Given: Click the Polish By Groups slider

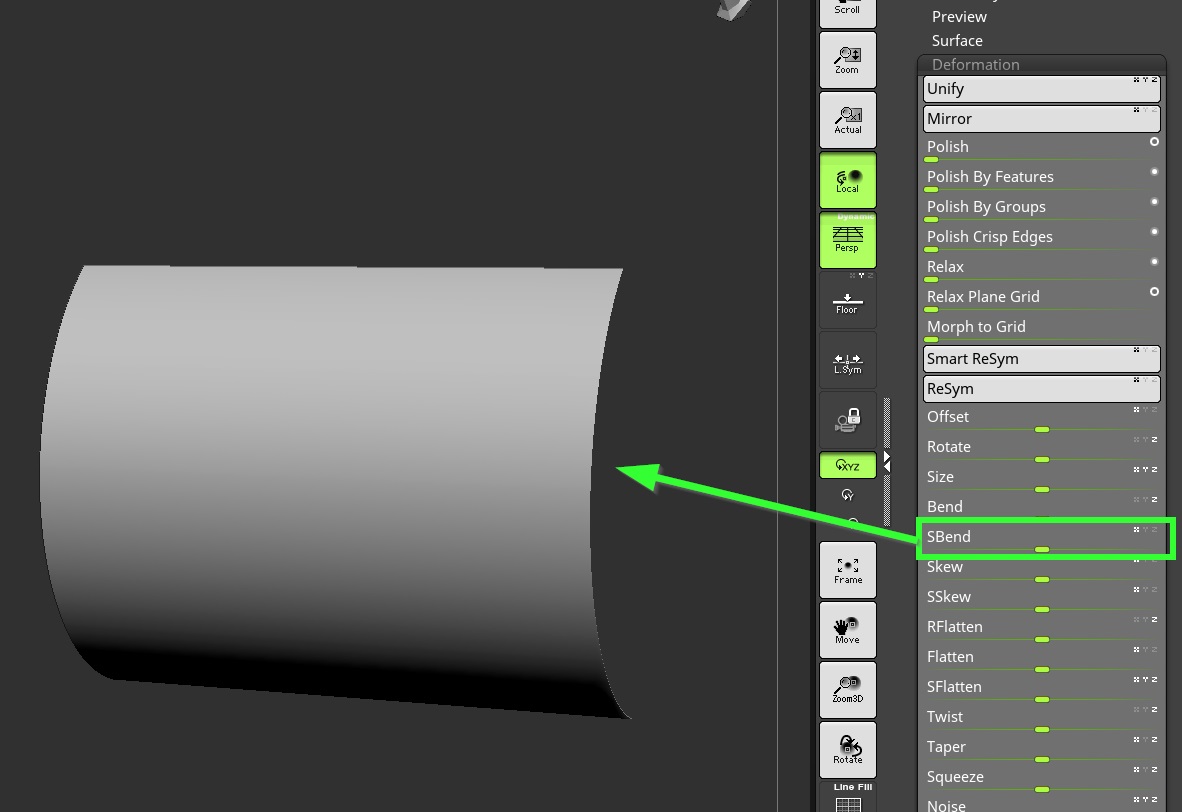Looking at the screenshot, I should (1042, 209).
